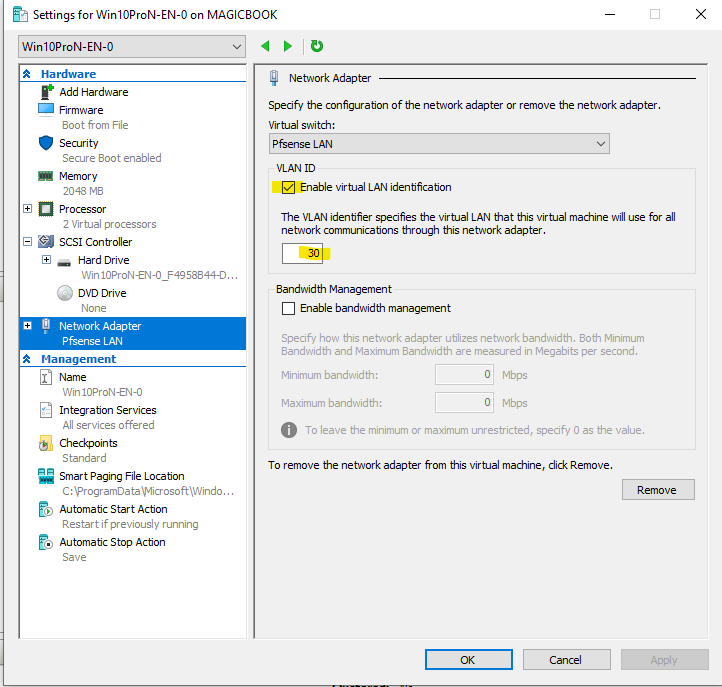Screen dimensions: 722x687
Task: Click the Name setting icon
Action: click(46, 377)
